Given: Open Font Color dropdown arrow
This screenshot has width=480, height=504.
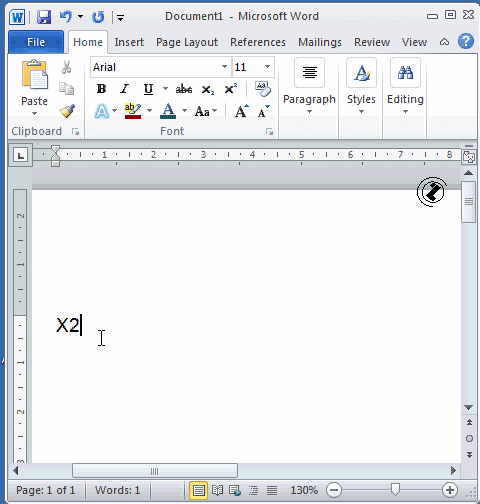Looking at the screenshot, I should pyautogui.click(x=184, y=111).
